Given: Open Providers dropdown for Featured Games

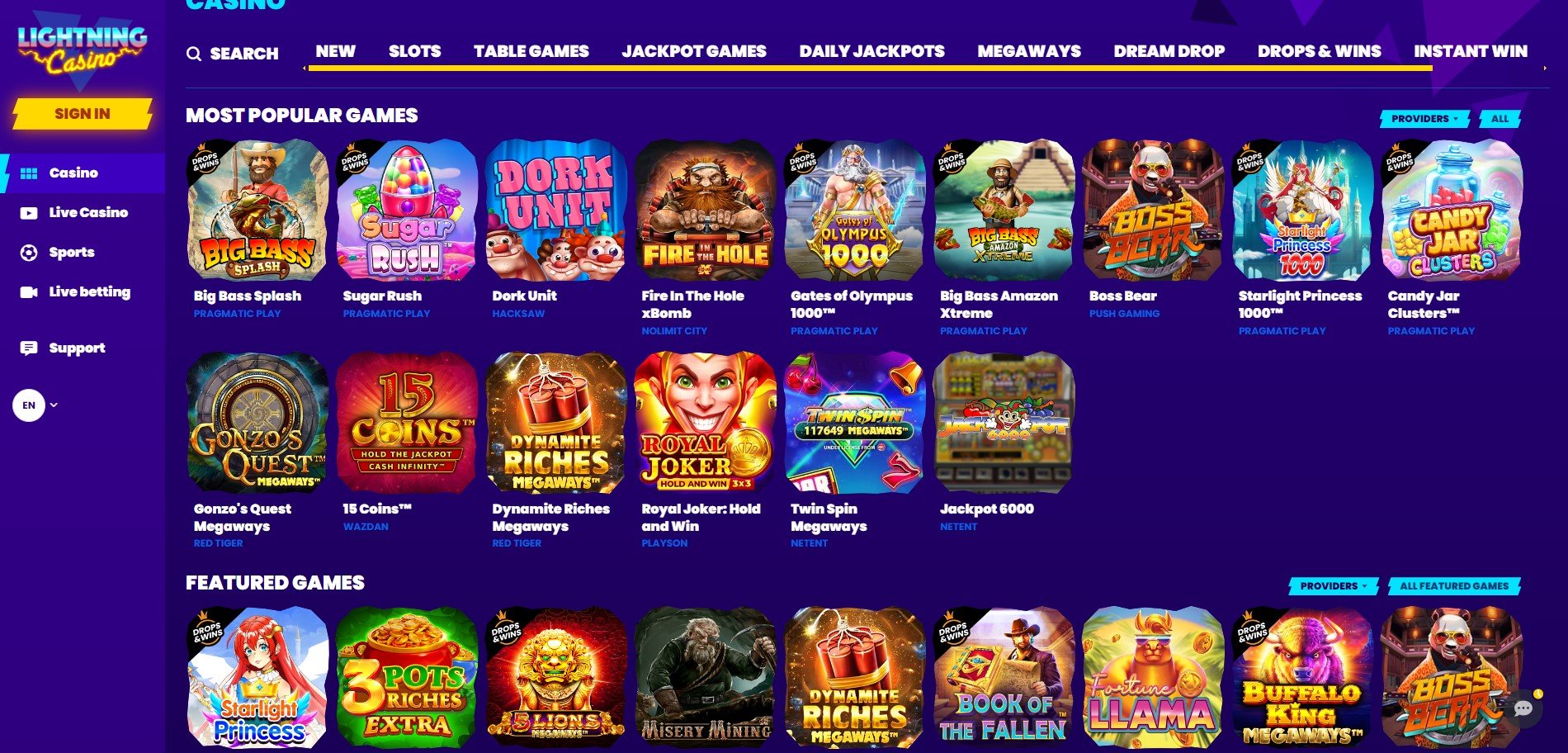Looking at the screenshot, I should point(1334,586).
